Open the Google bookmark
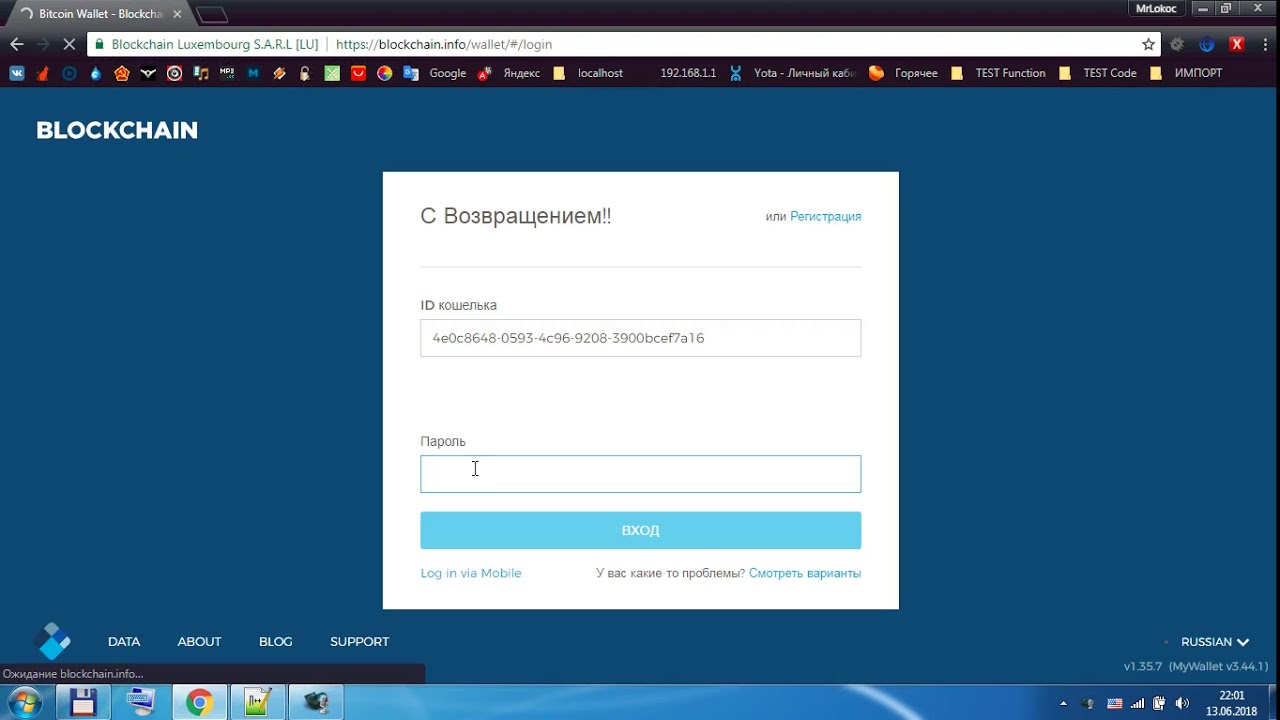Viewport: 1280px width, 720px height. click(436, 73)
